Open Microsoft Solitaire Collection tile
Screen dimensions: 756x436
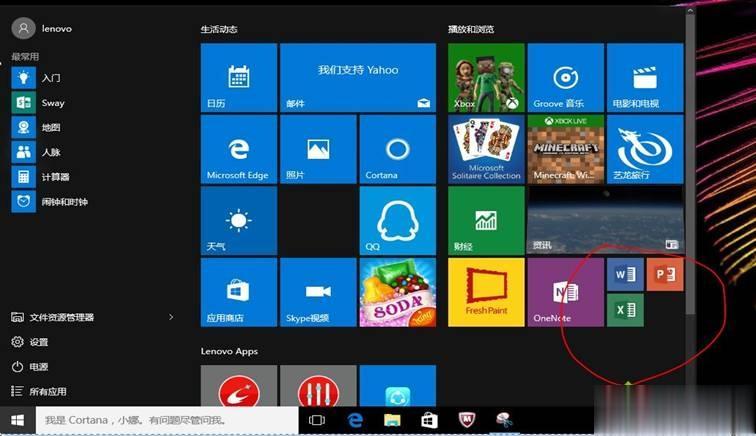tap(486, 149)
